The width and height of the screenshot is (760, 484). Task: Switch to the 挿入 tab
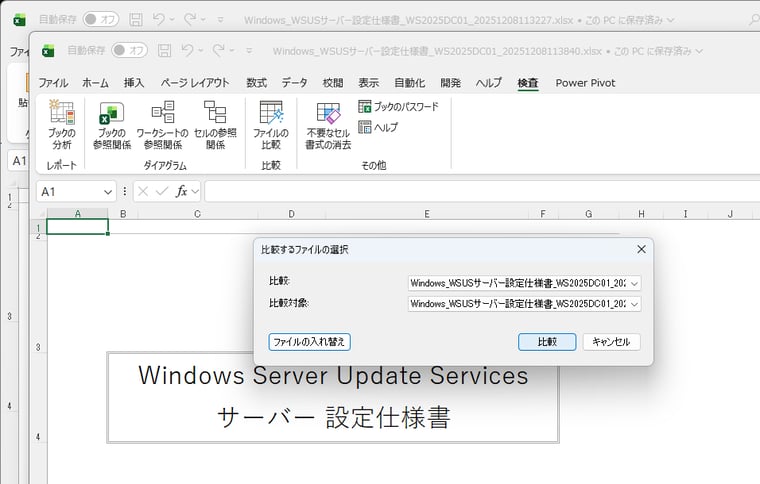tap(134, 83)
